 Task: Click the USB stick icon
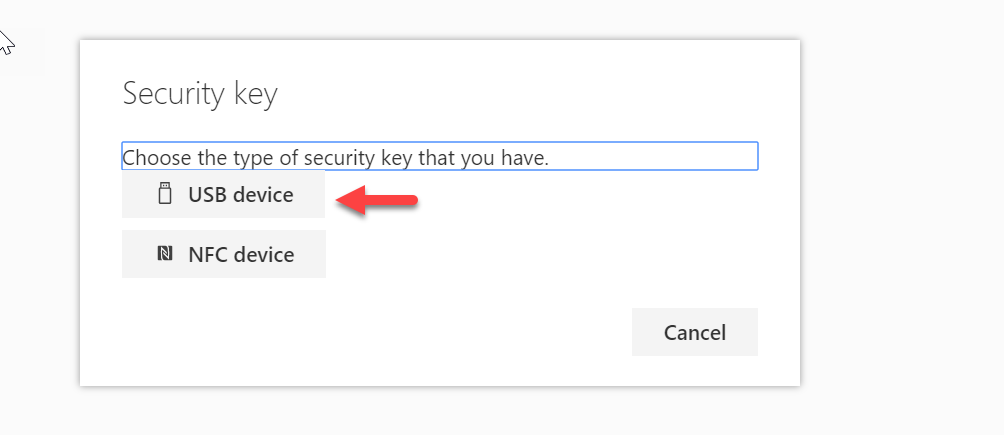click(165, 193)
